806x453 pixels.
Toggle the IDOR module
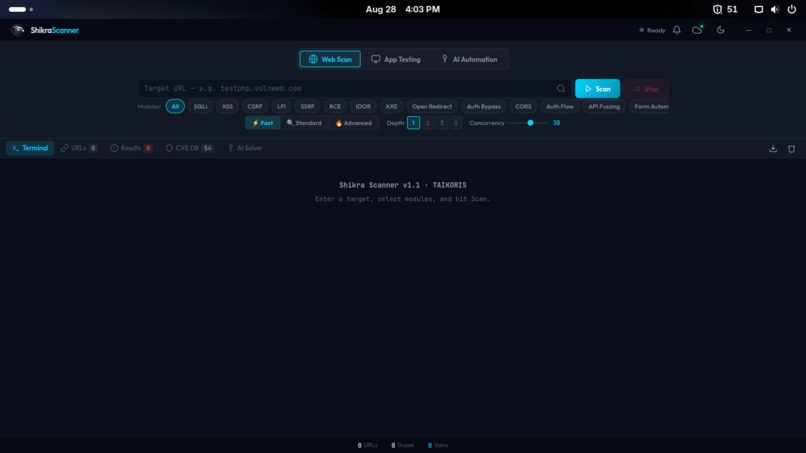[x=363, y=106]
